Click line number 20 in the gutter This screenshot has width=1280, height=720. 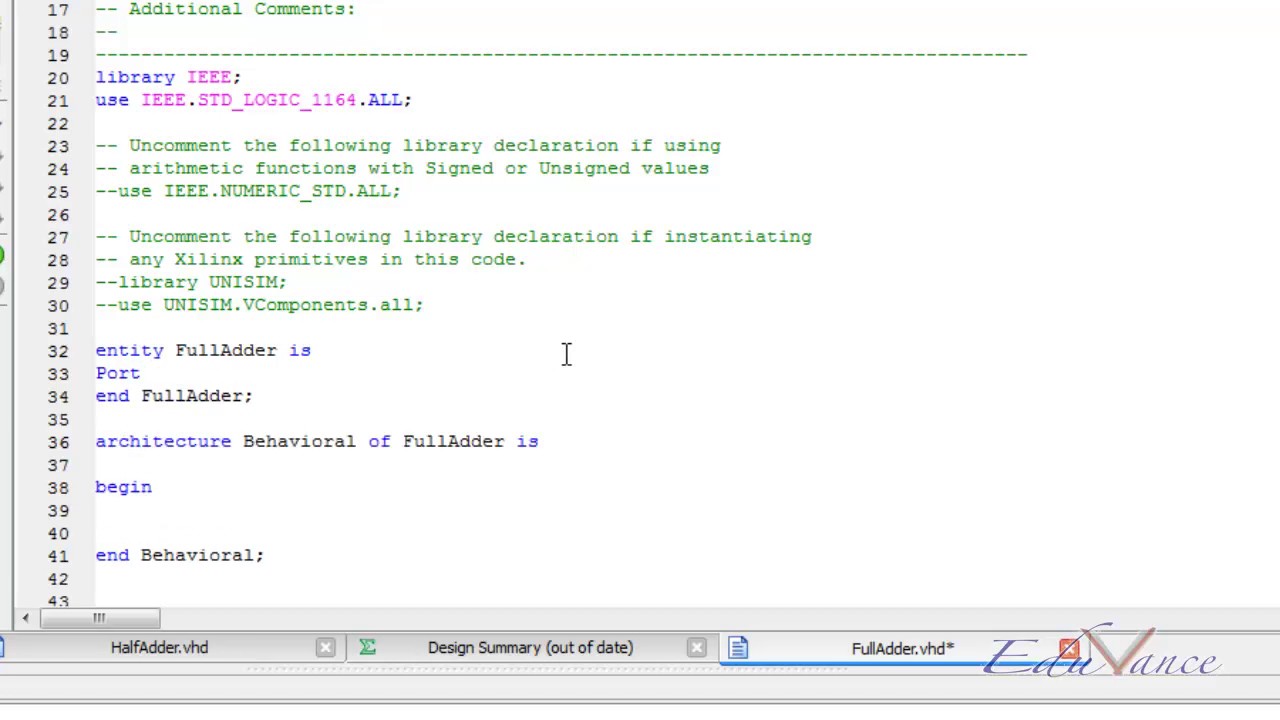[58, 78]
